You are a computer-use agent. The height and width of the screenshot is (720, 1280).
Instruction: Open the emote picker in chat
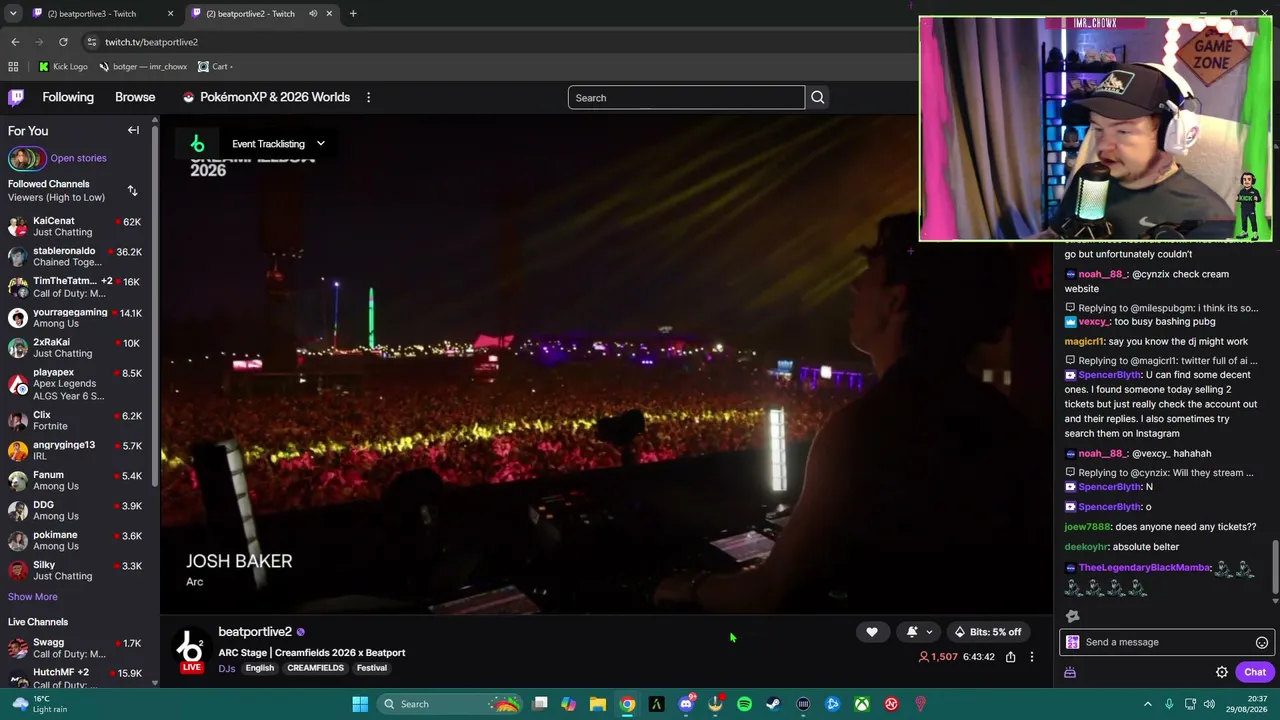click(x=1262, y=642)
